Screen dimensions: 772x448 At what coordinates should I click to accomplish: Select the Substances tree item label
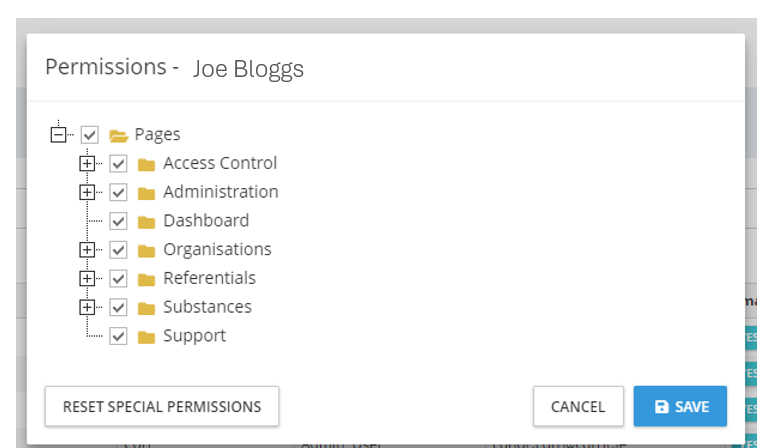[207, 307]
